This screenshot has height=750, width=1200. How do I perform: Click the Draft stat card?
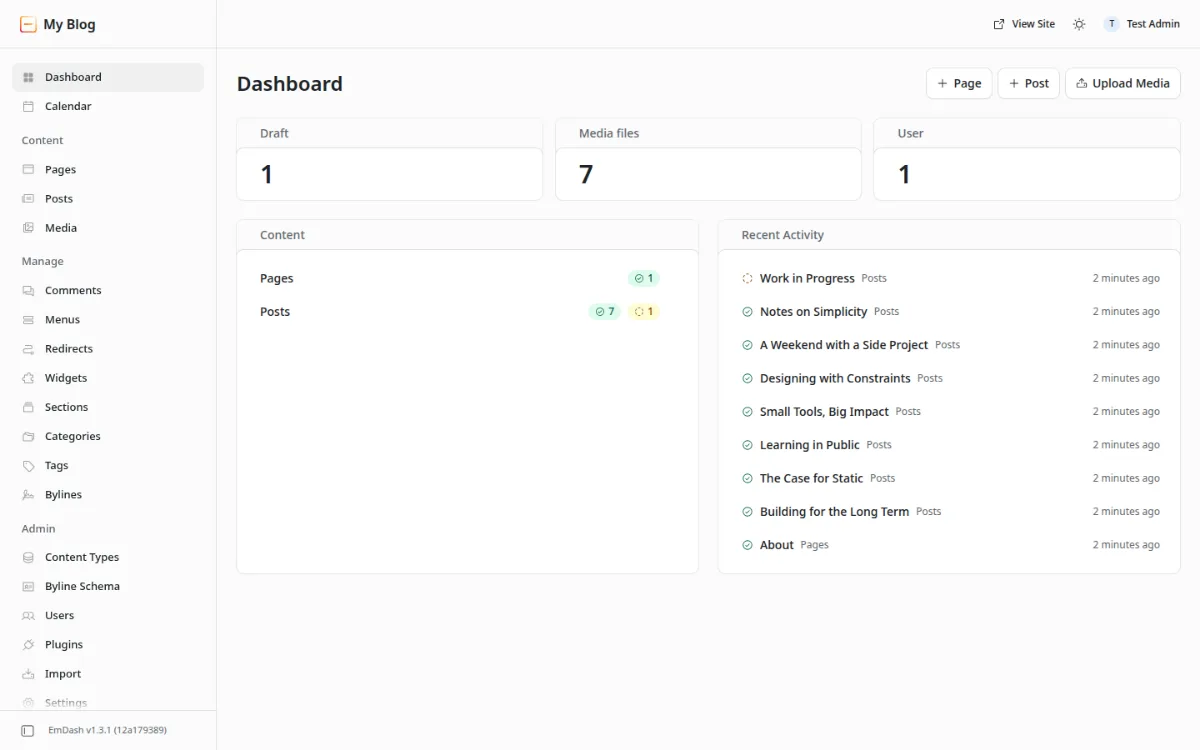pyautogui.click(x=390, y=159)
